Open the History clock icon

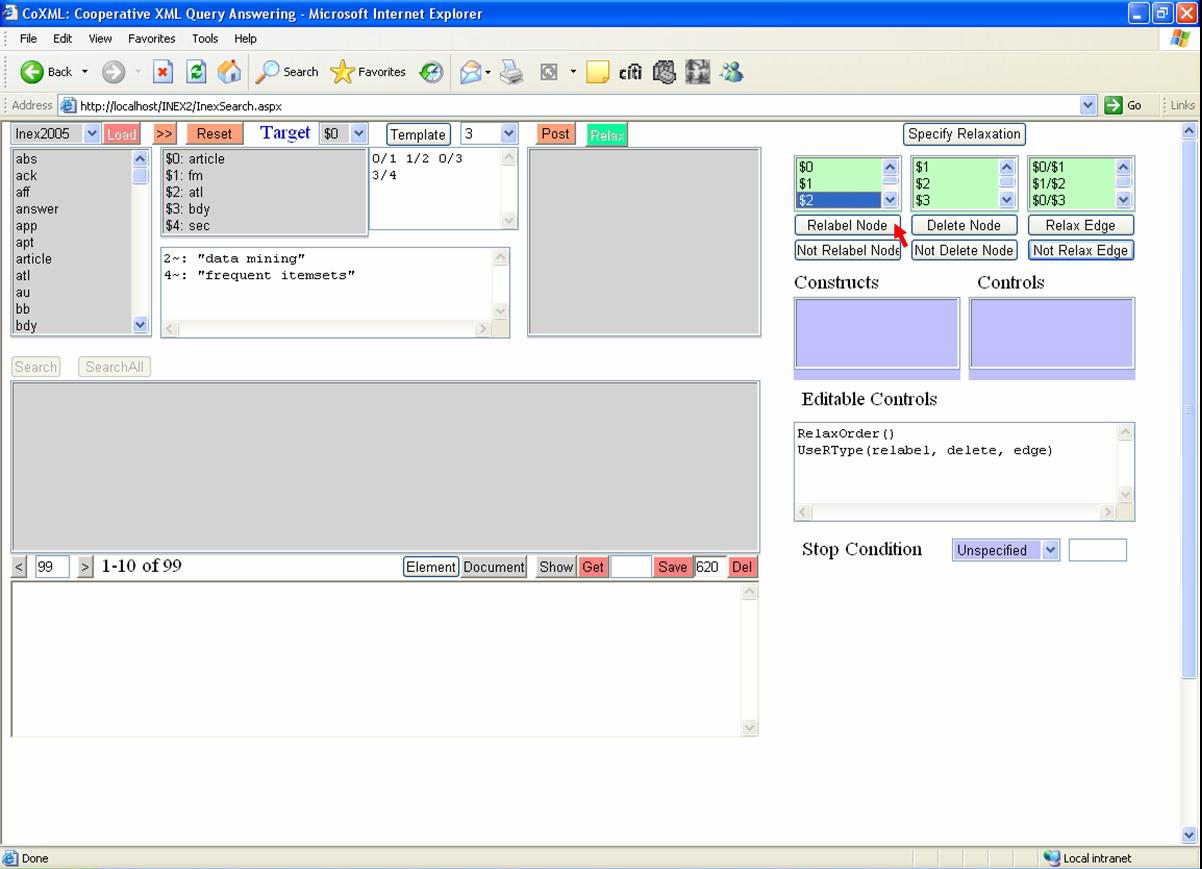pyautogui.click(x=431, y=72)
